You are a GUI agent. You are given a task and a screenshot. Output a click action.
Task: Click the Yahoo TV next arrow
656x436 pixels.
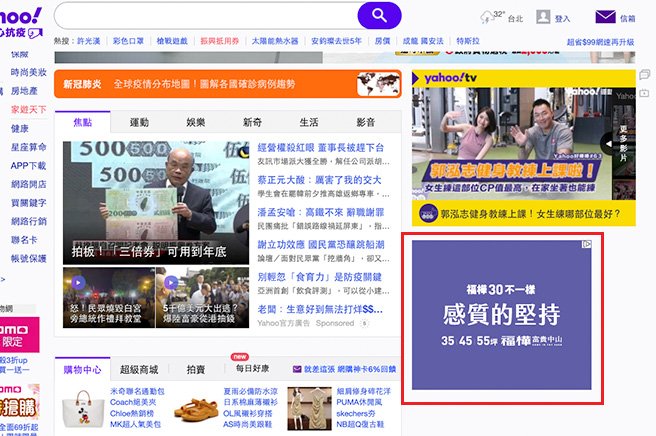tap(607, 144)
